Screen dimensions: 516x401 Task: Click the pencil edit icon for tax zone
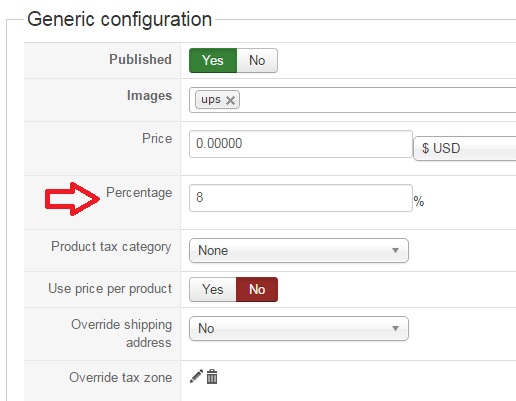point(196,377)
